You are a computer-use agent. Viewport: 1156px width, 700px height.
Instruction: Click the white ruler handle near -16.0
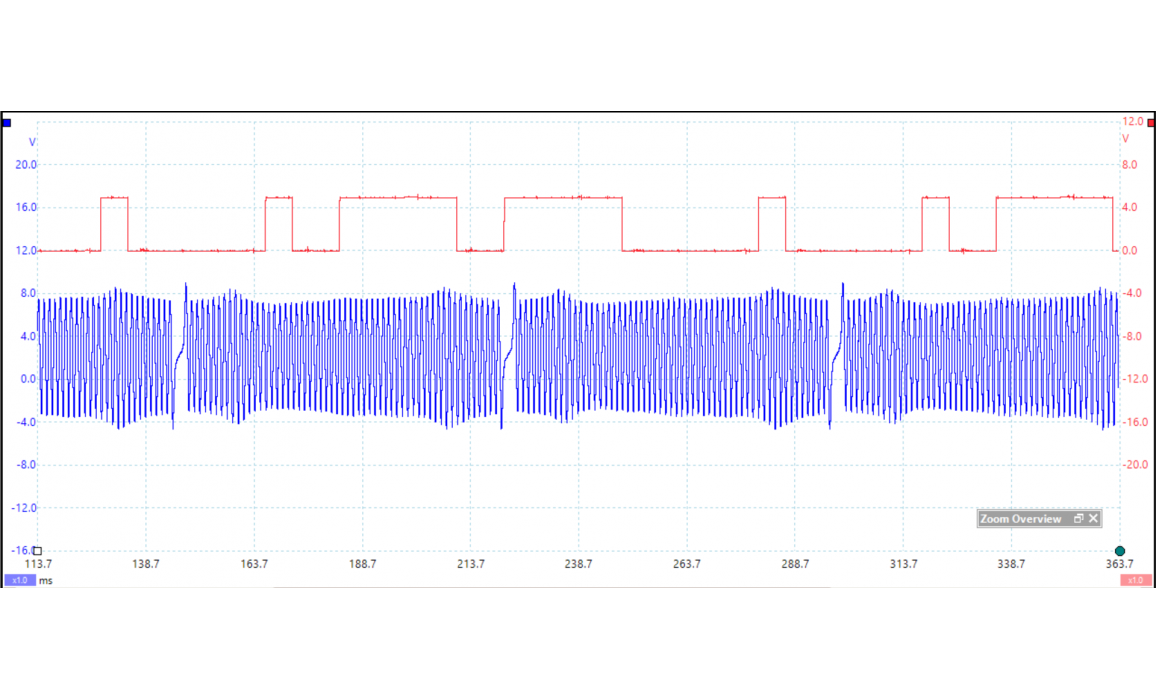(x=38, y=550)
